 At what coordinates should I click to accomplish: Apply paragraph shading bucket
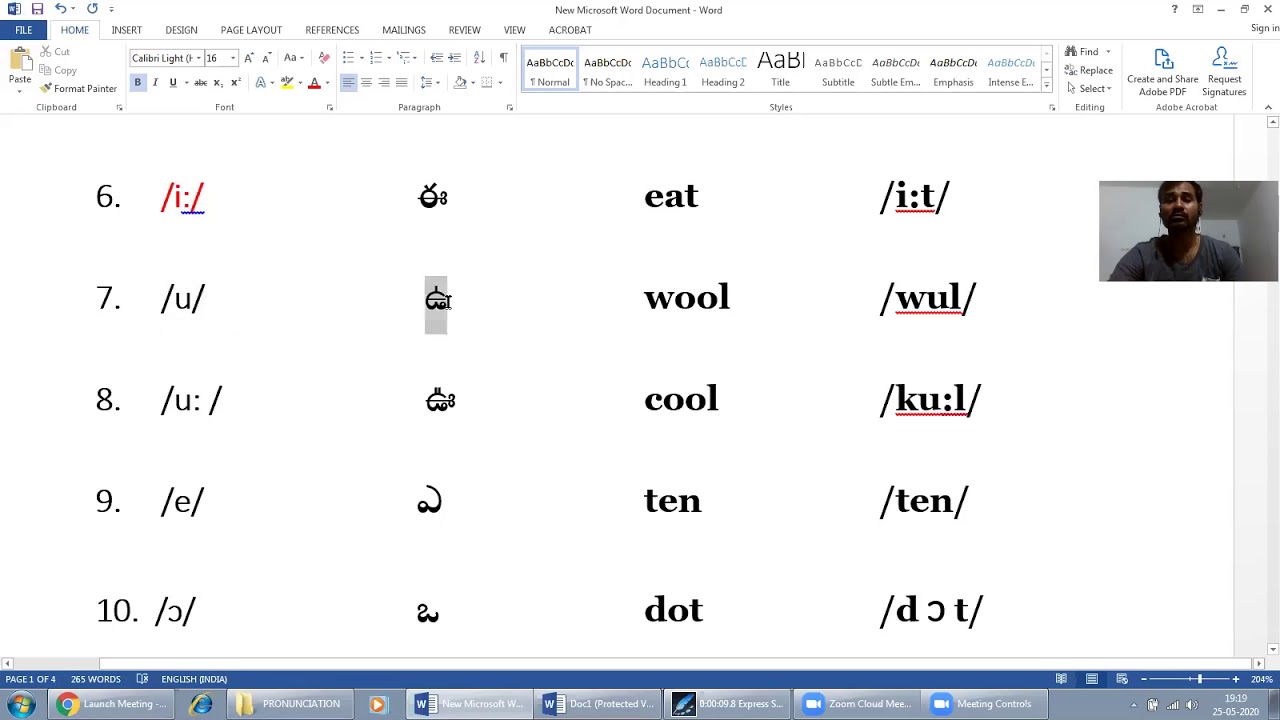tap(460, 82)
